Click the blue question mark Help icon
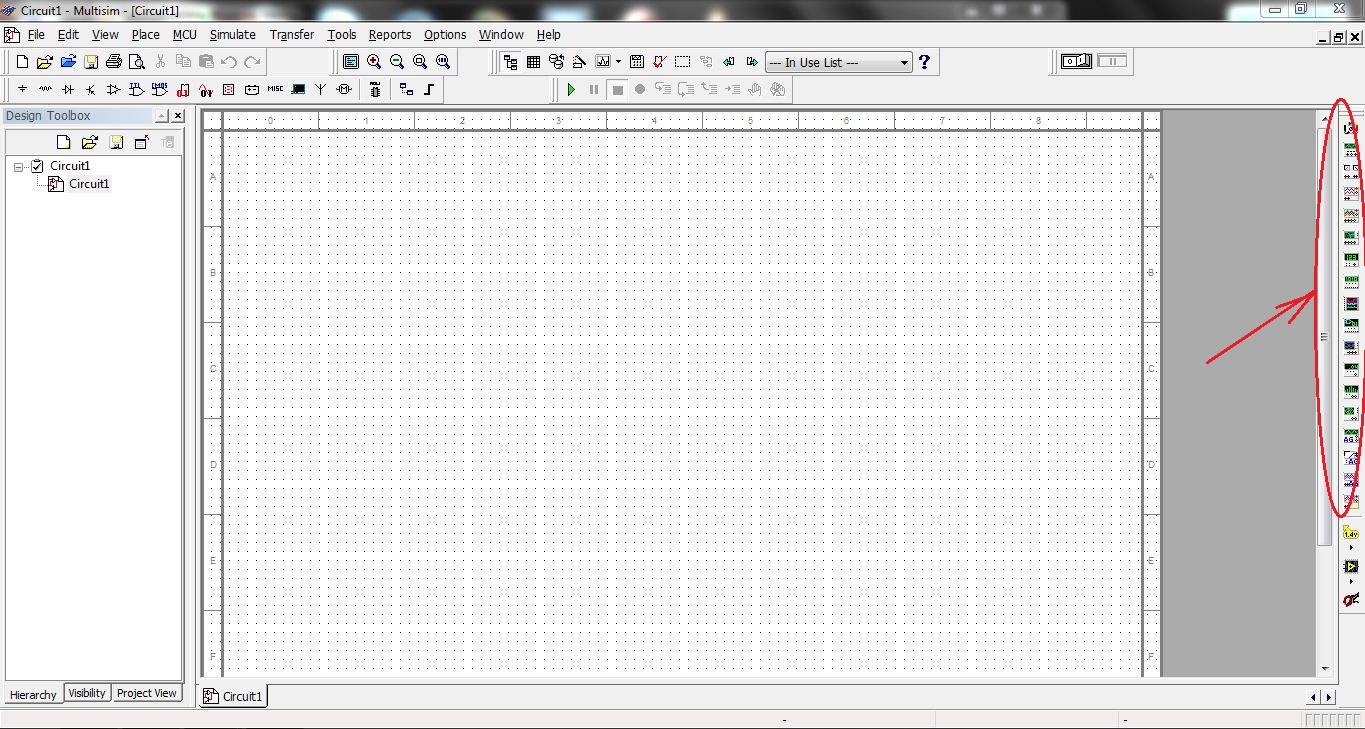The height and width of the screenshot is (729, 1365). [924, 62]
